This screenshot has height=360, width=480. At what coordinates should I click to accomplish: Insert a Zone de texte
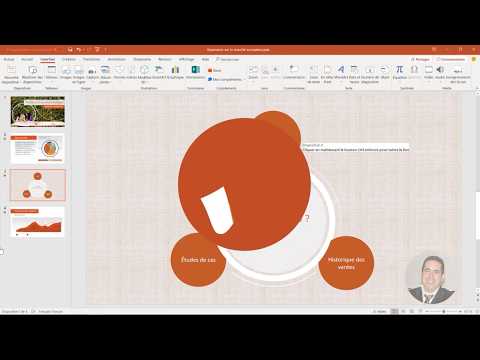pos(314,74)
